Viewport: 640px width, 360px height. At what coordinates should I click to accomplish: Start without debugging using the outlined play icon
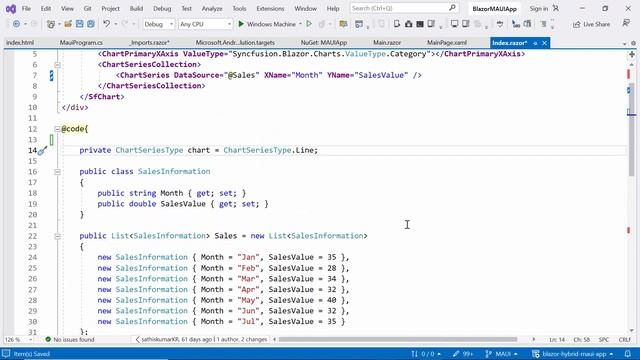(309, 24)
